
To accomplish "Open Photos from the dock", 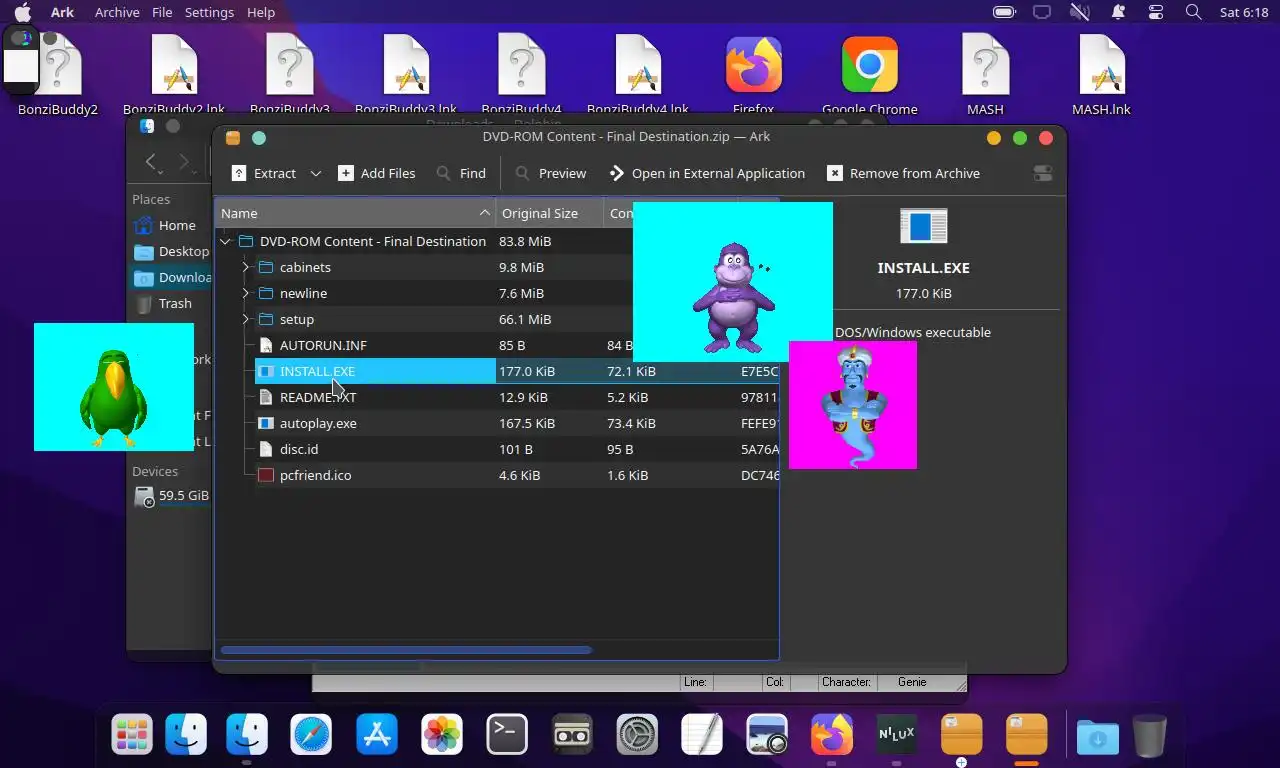I will click(x=441, y=735).
